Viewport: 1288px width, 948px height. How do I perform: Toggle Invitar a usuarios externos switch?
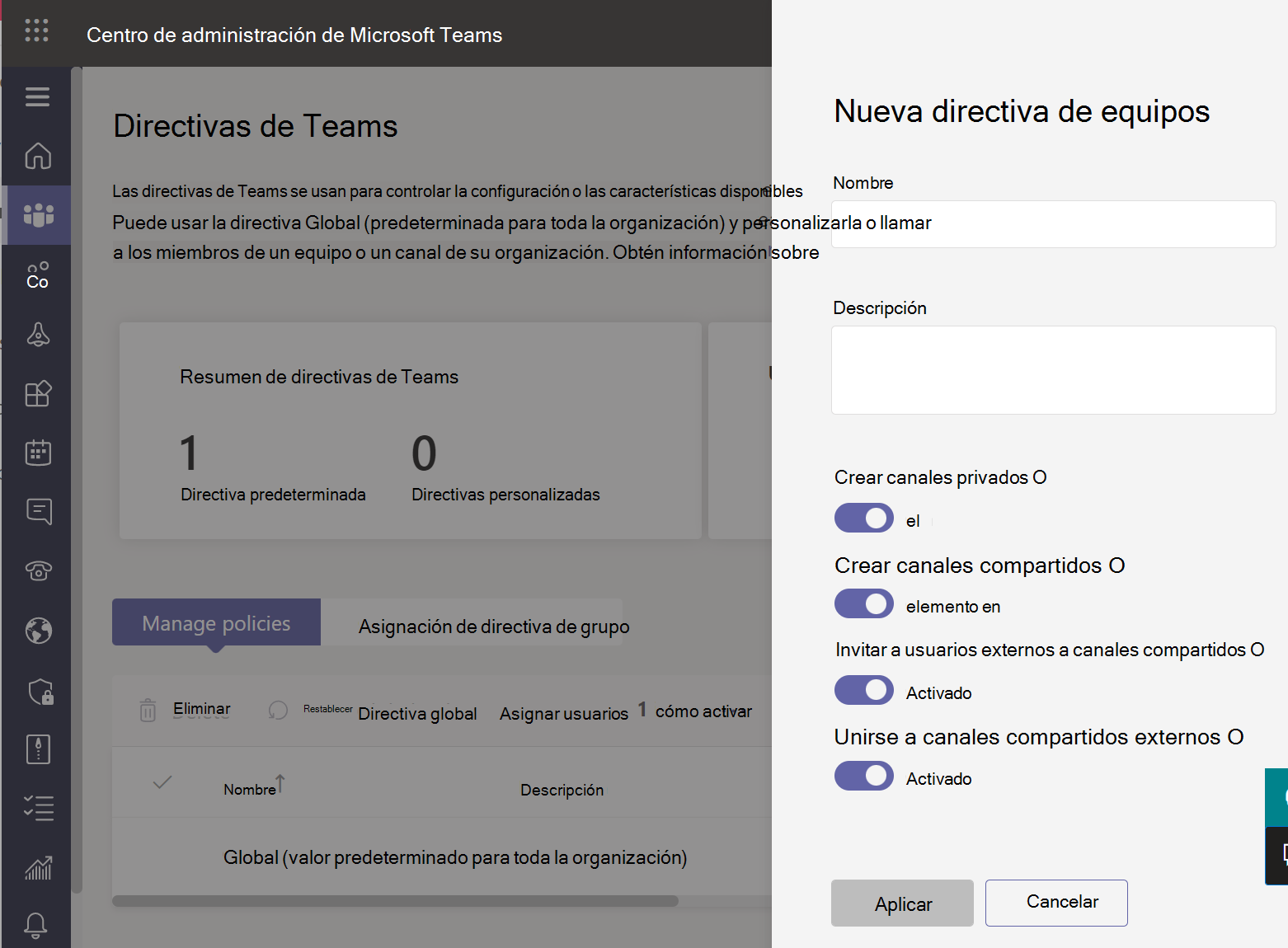coord(864,690)
